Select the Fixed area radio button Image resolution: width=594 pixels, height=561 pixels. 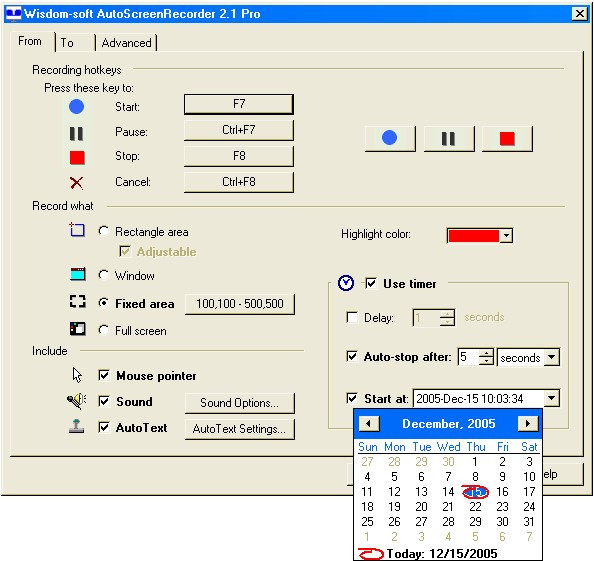[104, 303]
